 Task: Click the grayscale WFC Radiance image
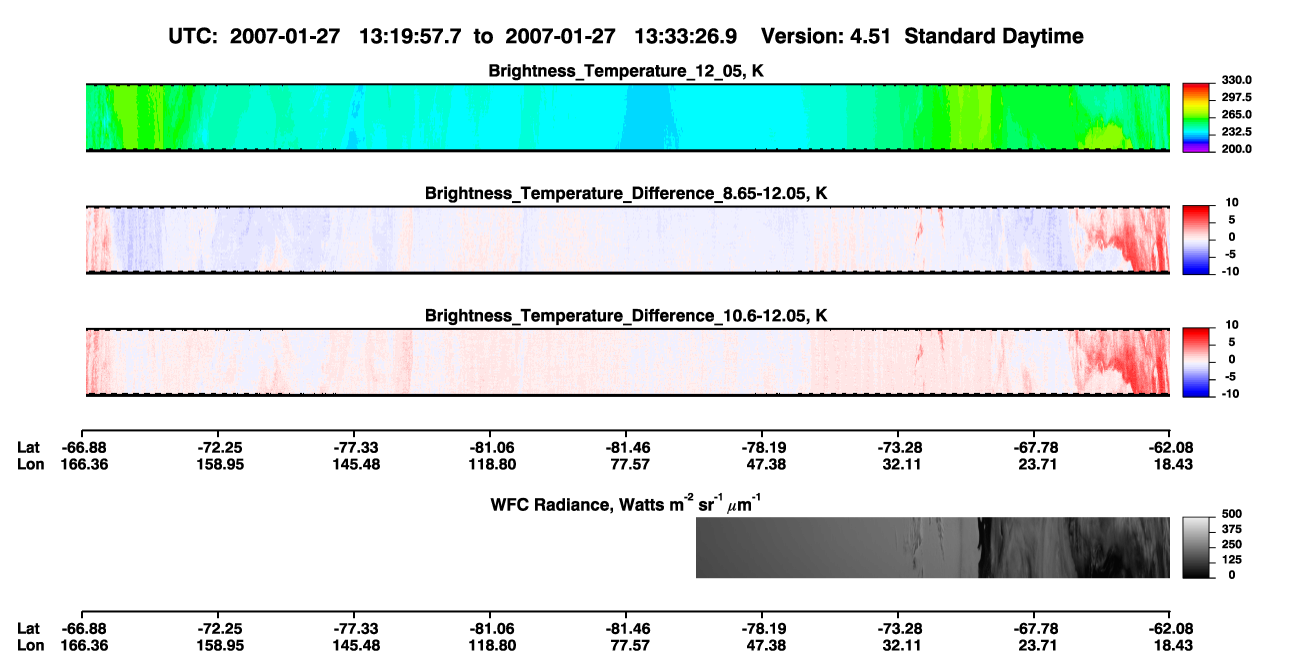(x=933, y=547)
